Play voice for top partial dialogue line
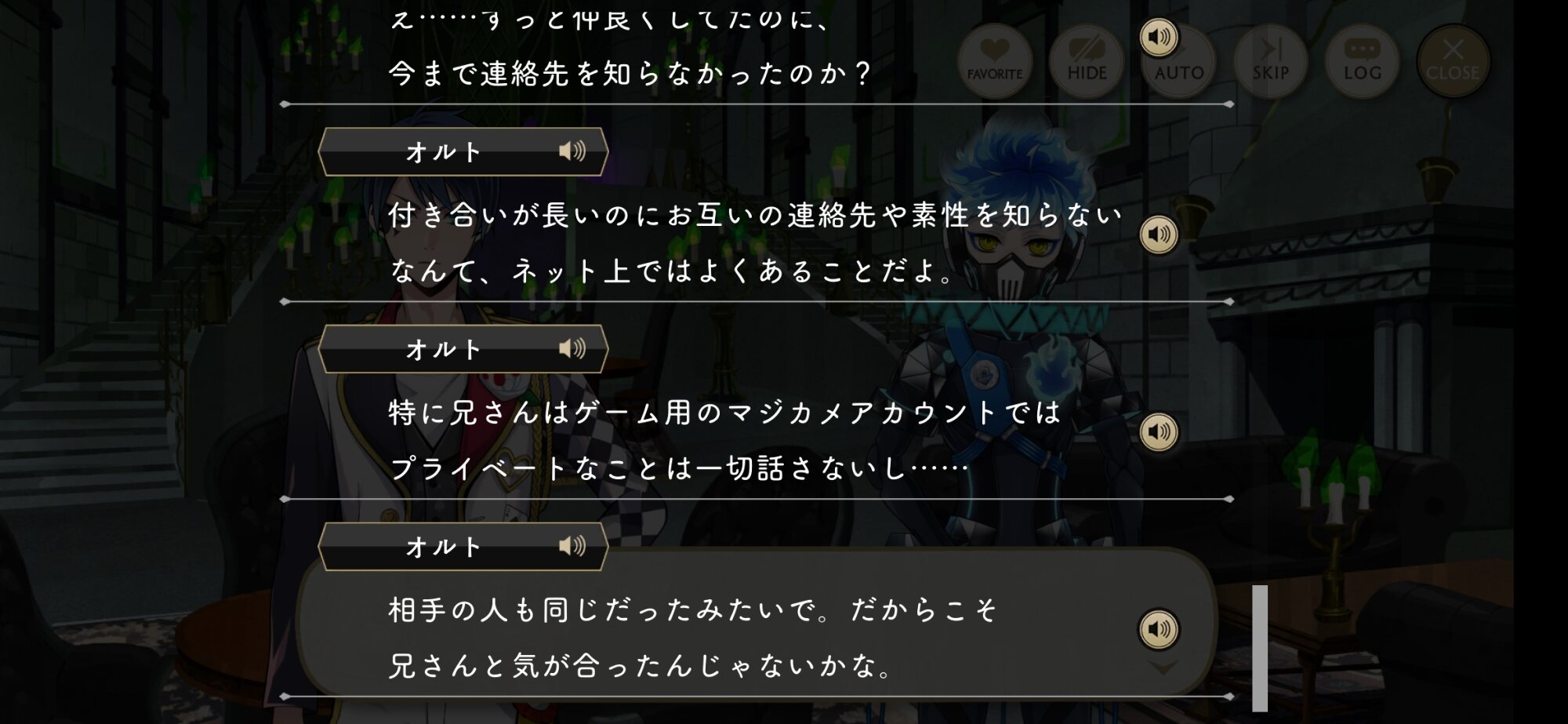 tap(1159, 37)
